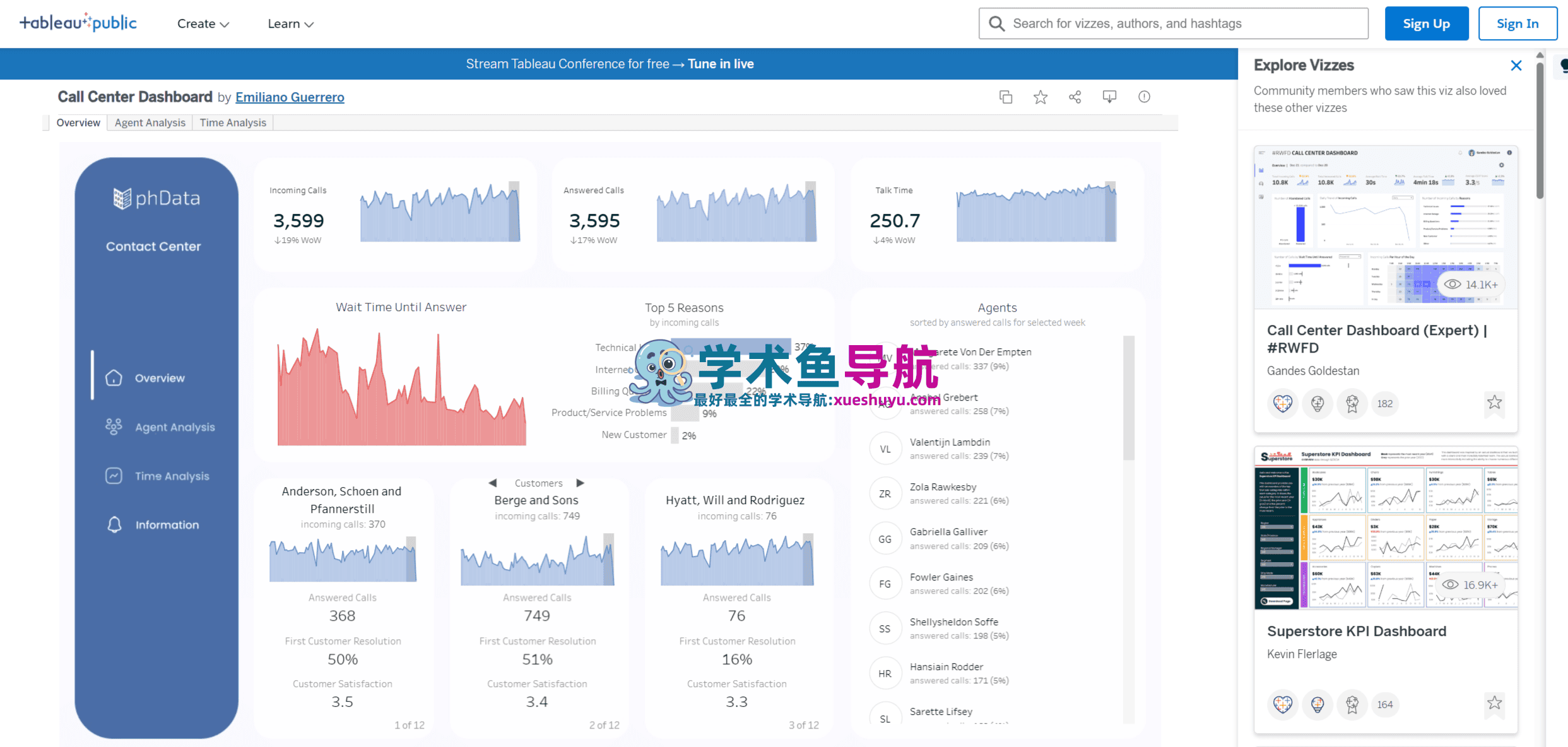
Task: Click the award reaction on the Superstore KPI card
Action: (x=1352, y=704)
